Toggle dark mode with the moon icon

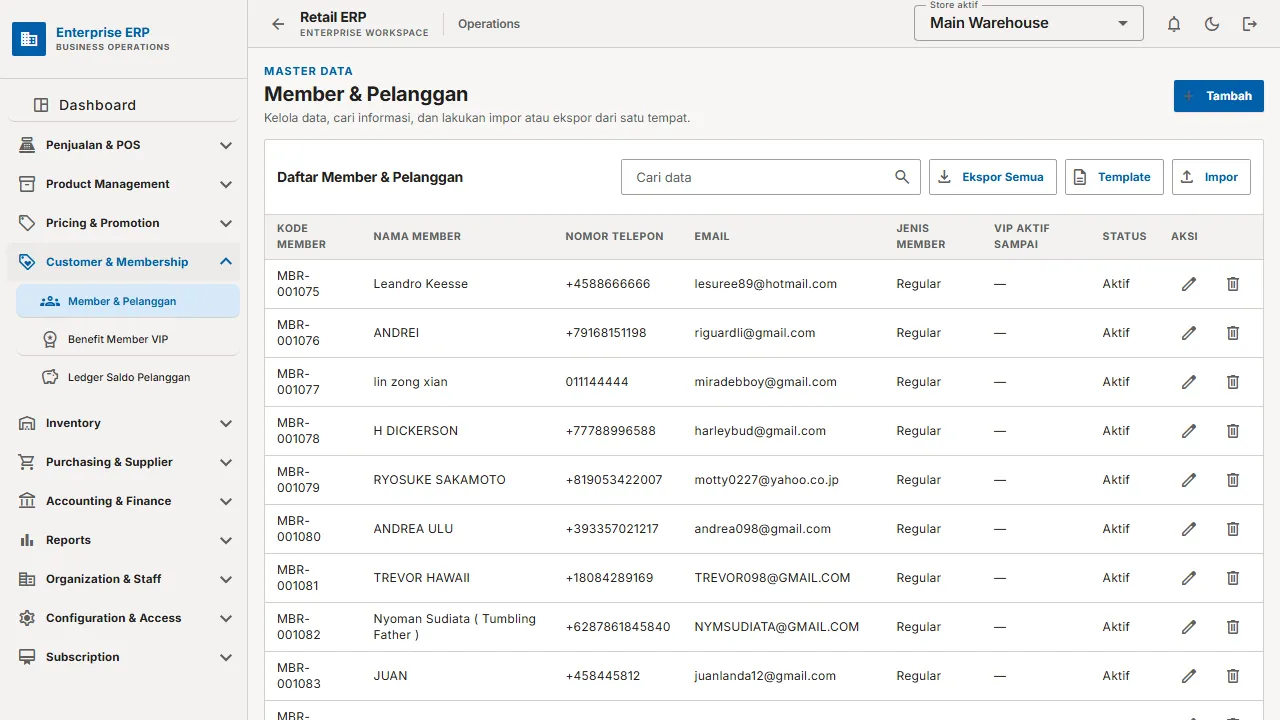1212,24
